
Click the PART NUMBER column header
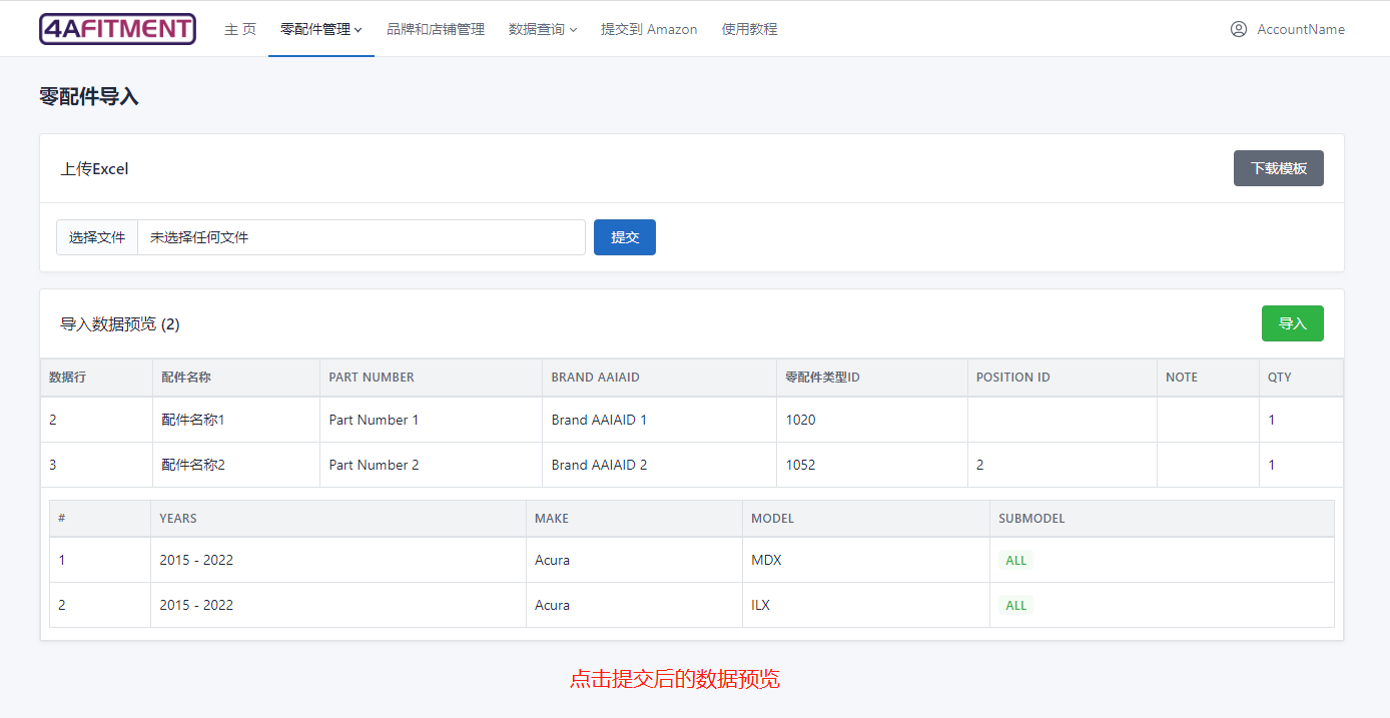coord(371,377)
